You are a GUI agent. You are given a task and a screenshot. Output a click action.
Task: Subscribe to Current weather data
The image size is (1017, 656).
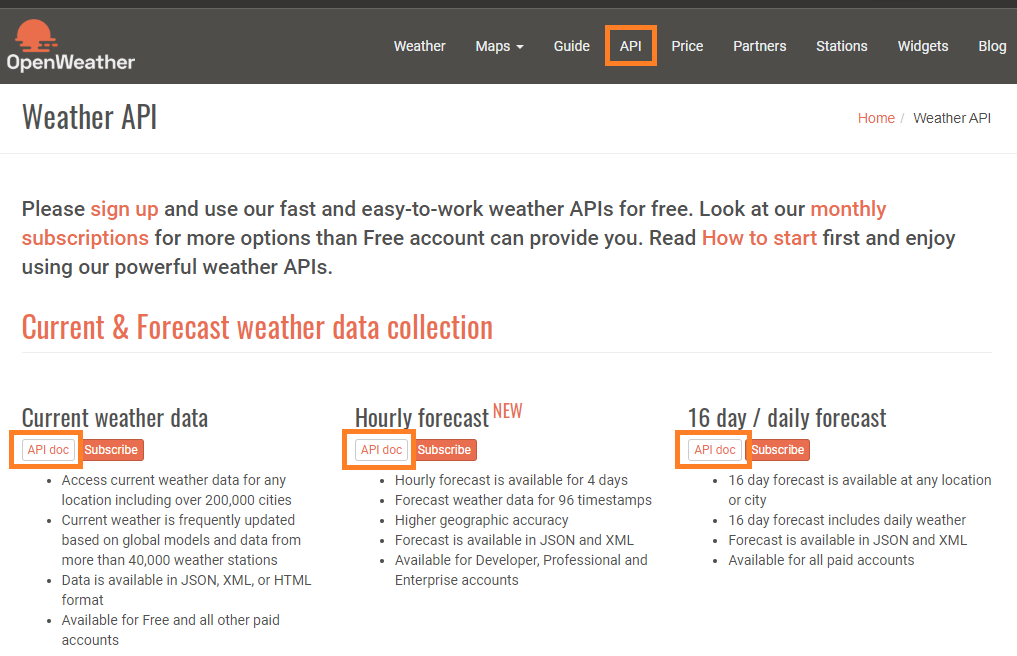(111, 450)
